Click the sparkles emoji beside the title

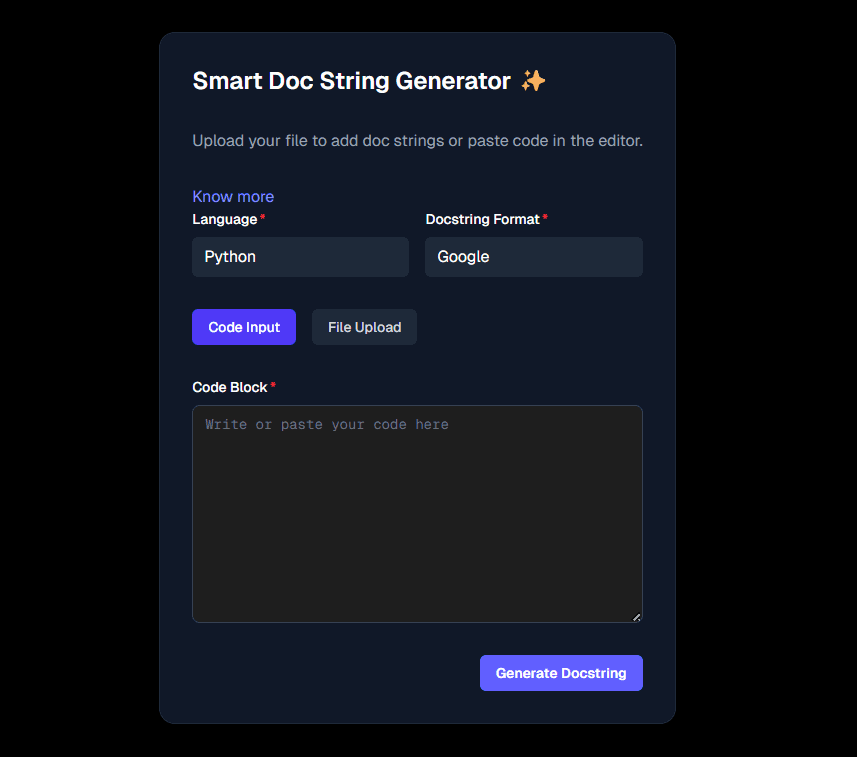(534, 81)
